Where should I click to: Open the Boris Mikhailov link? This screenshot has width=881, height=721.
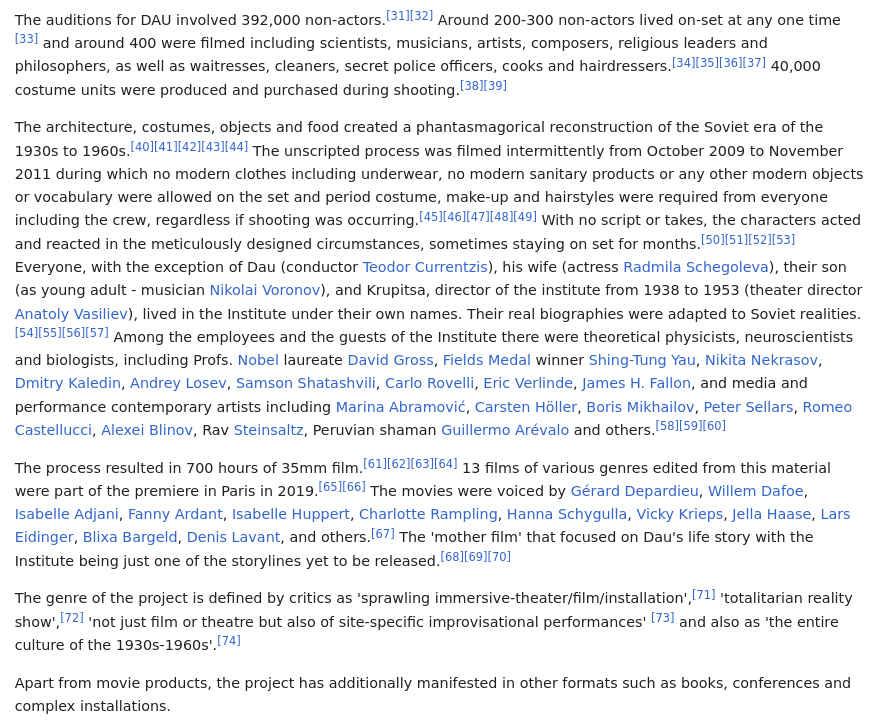pos(641,407)
